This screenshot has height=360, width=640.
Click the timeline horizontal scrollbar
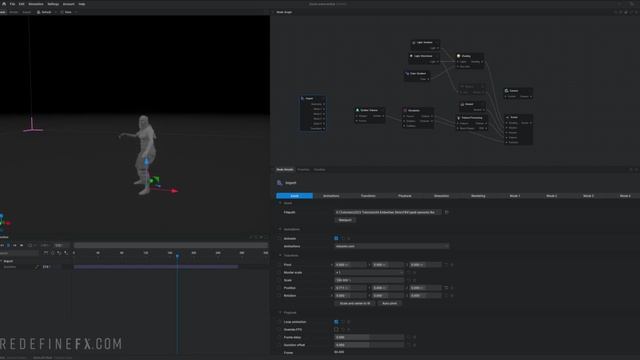[171, 245]
